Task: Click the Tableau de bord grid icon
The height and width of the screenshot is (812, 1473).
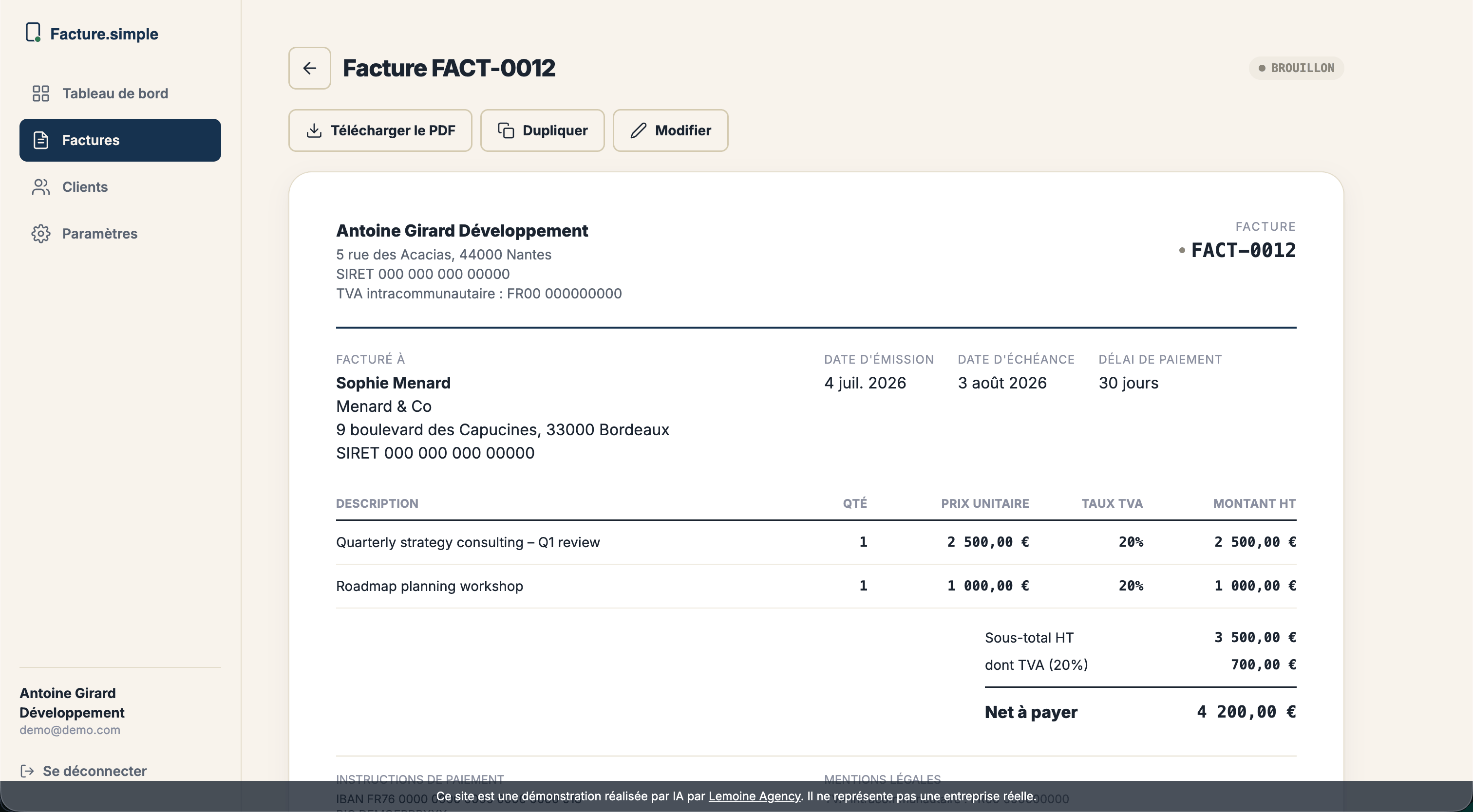Action: tap(40, 94)
